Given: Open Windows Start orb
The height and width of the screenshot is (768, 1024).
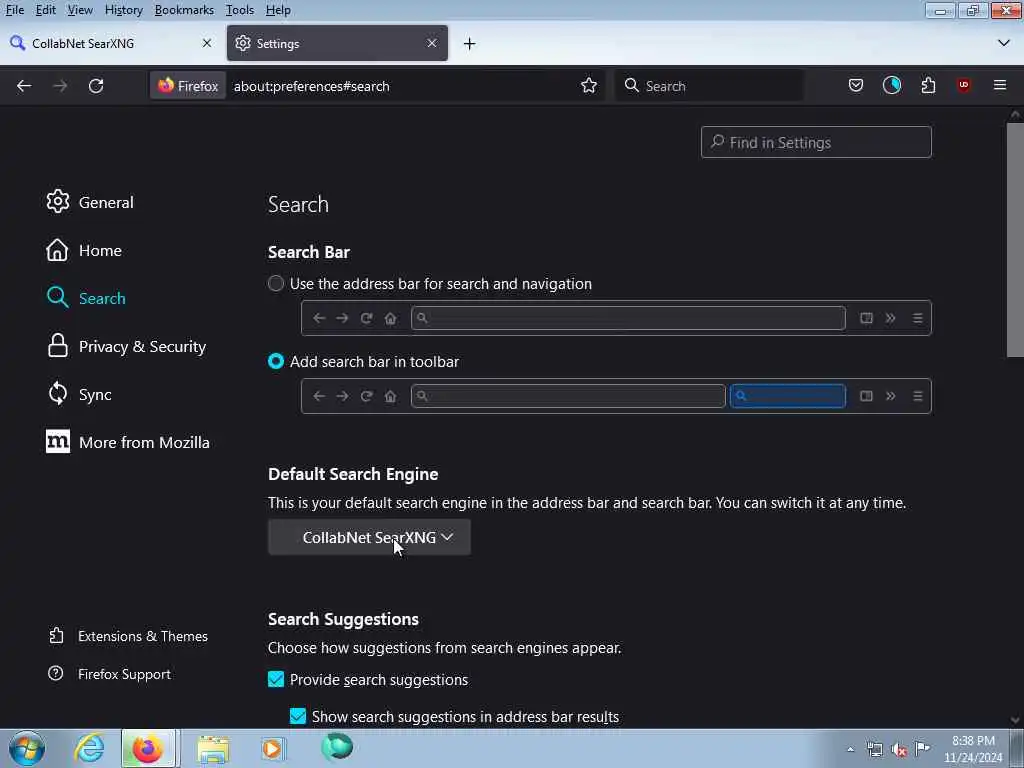Looking at the screenshot, I should (27, 748).
